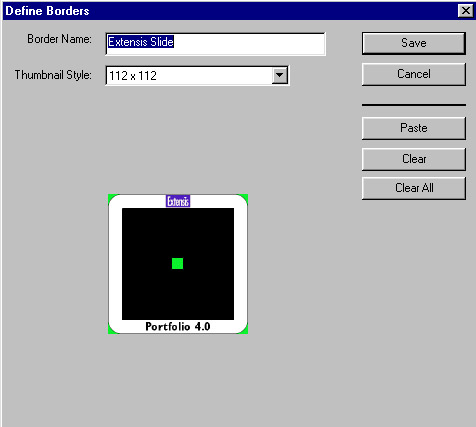
Task: Click the Clear All button
Action: (x=414, y=188)
